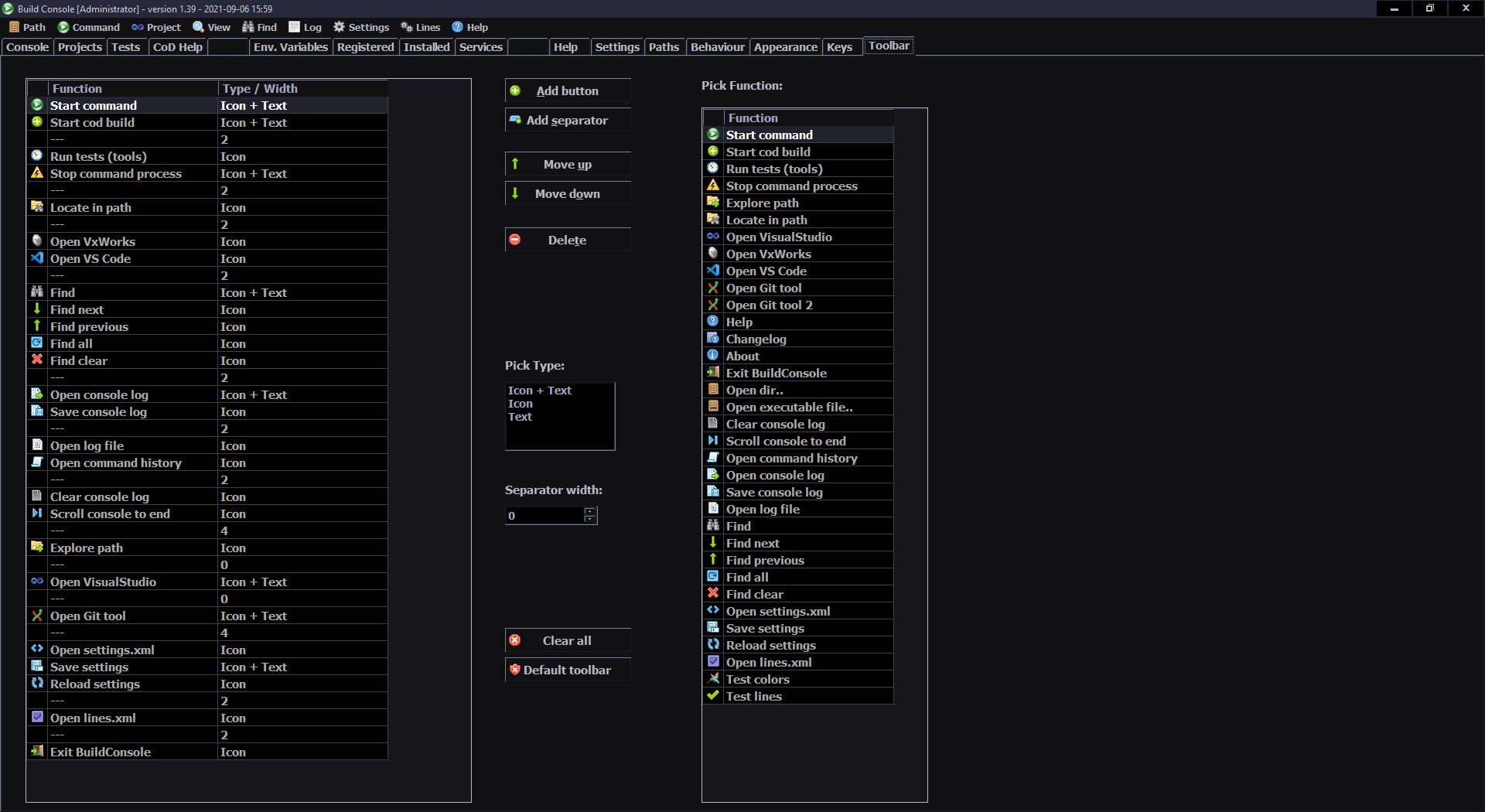Open the Command menu
Screen dimensions: 1485x812
click(89, 27)
